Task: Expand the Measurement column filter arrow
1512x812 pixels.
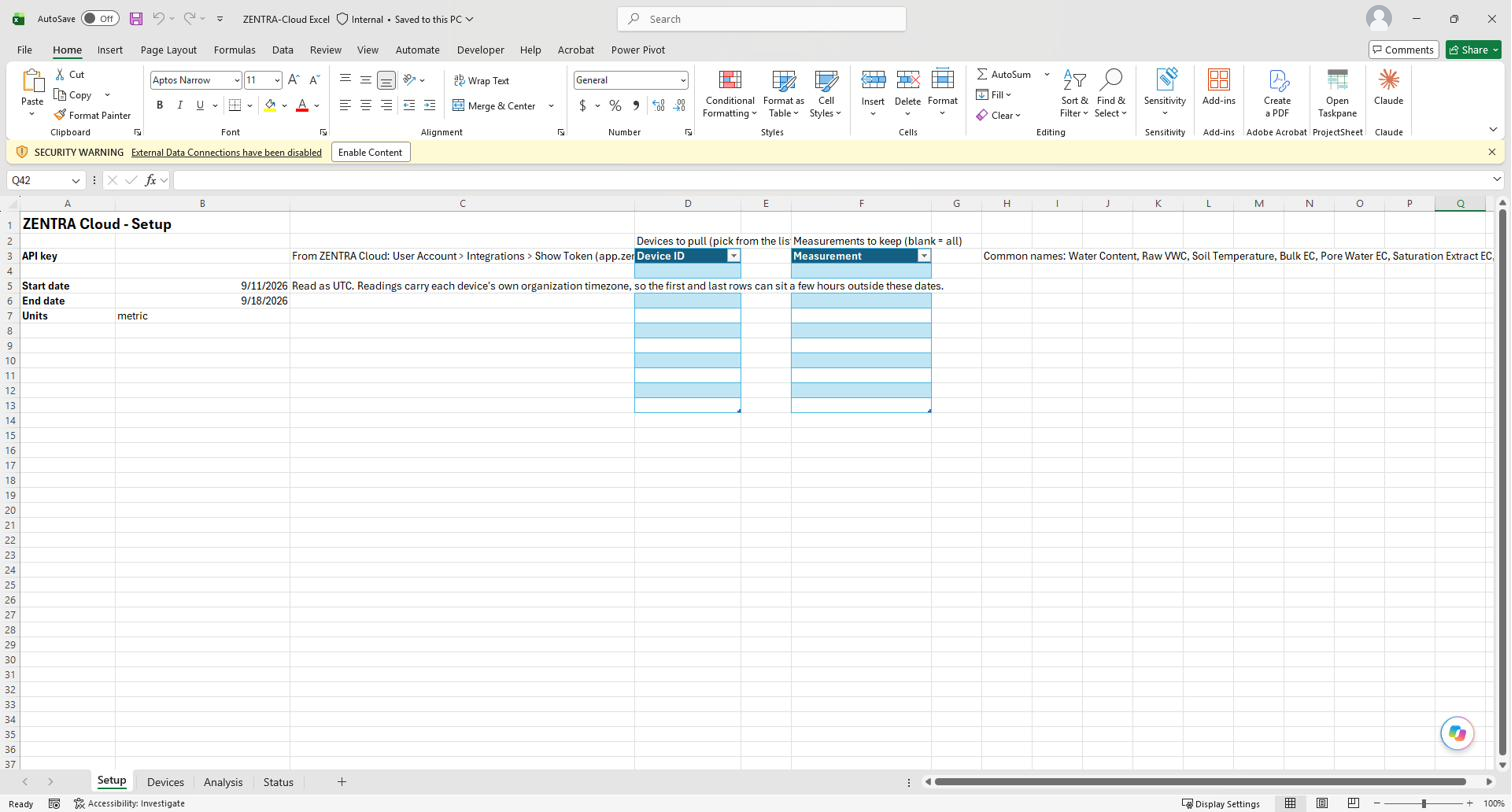Action: 923,256
